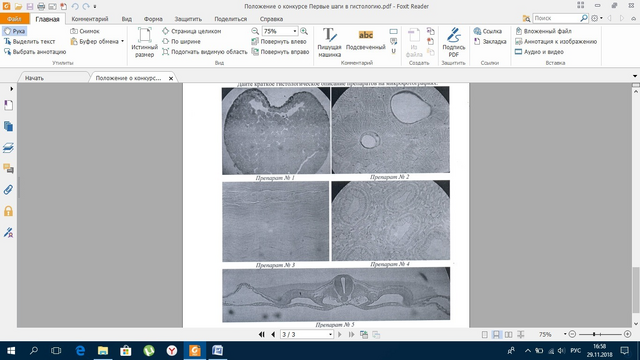Open the attachments panel paperclip icon

pyautogui.click(x=8, y=190)
